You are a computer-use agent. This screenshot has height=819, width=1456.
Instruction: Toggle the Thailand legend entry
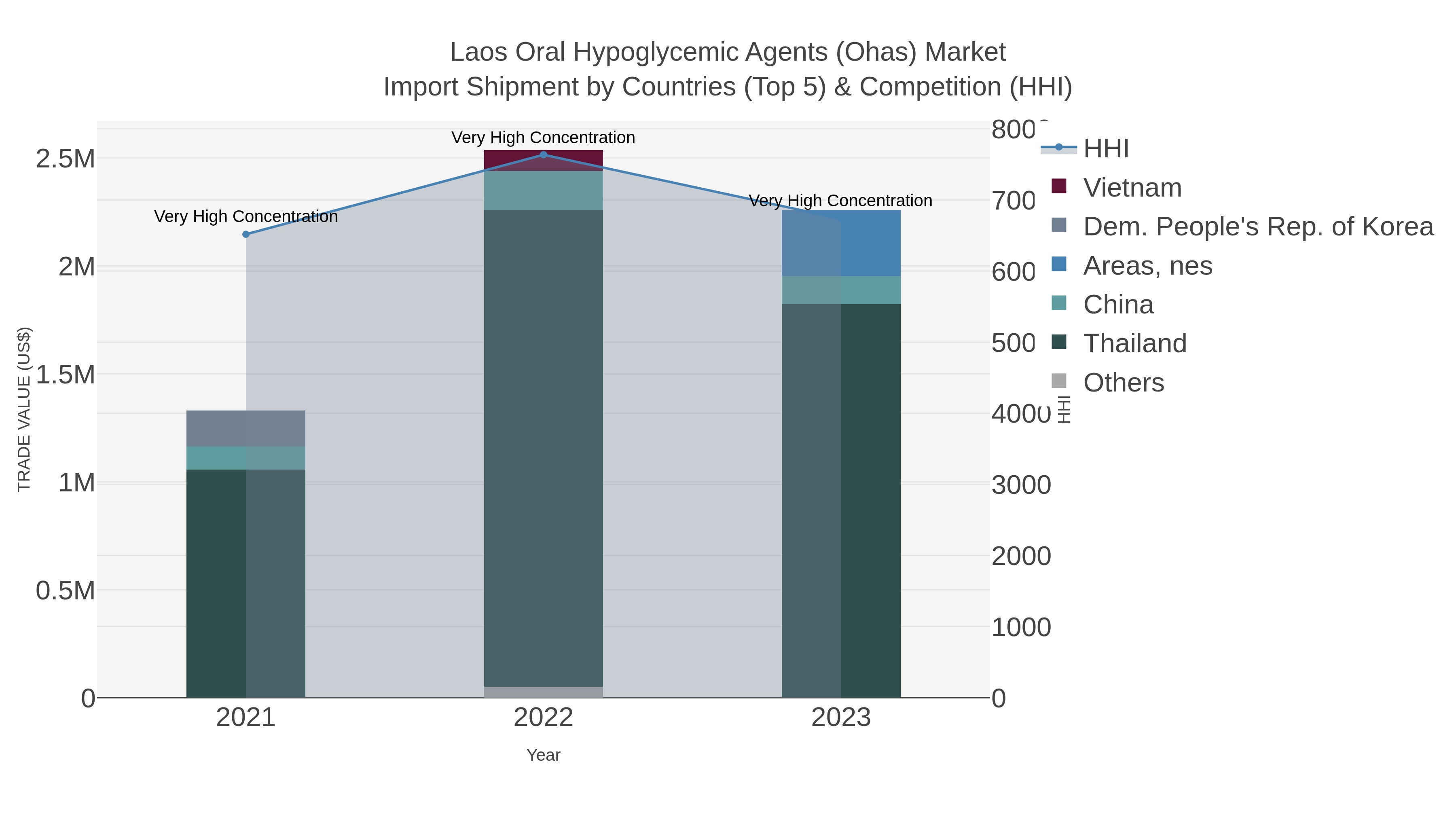click(1119, 344)
